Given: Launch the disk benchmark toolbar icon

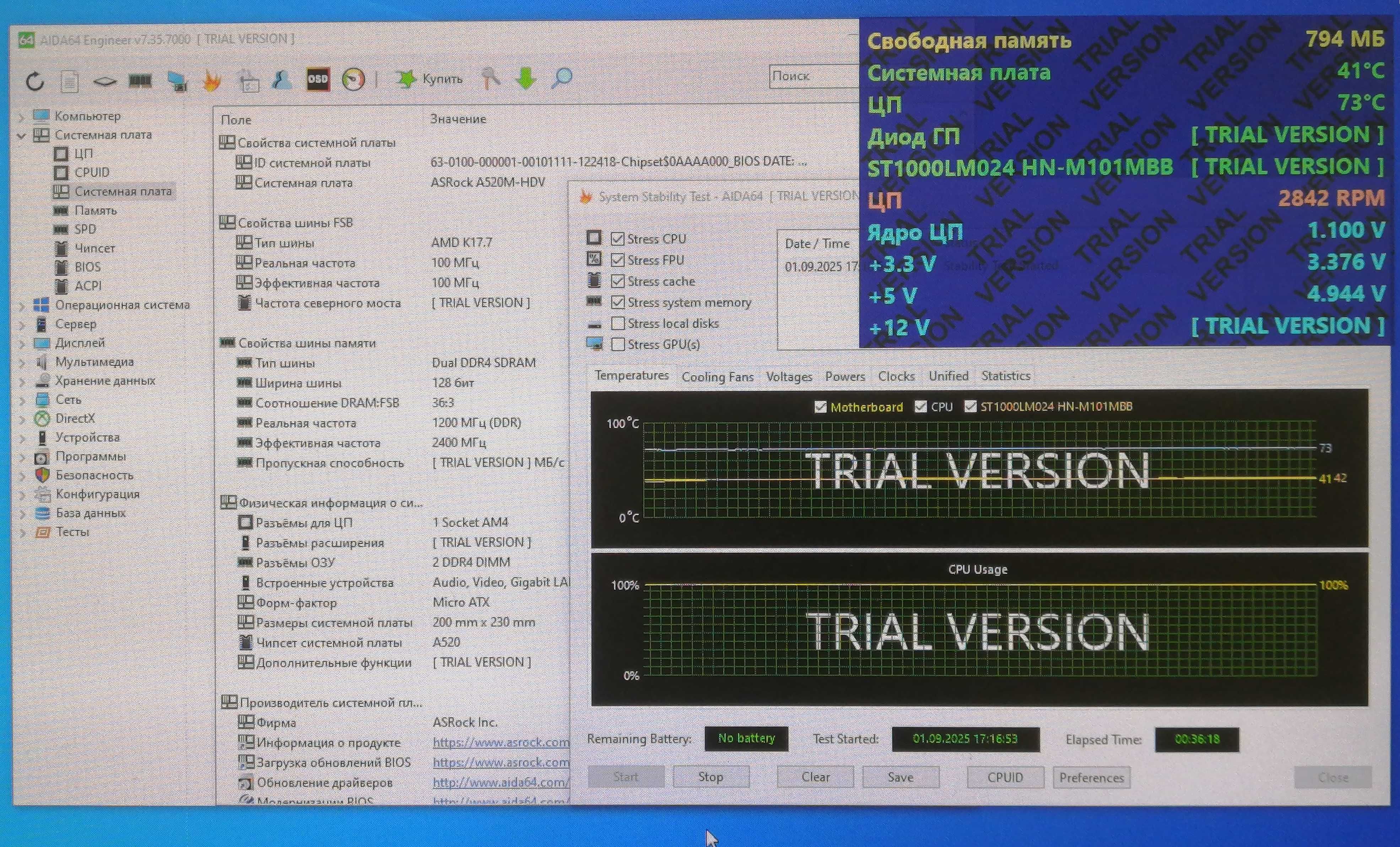Looking at the screenshot, I should click(104, 82).
